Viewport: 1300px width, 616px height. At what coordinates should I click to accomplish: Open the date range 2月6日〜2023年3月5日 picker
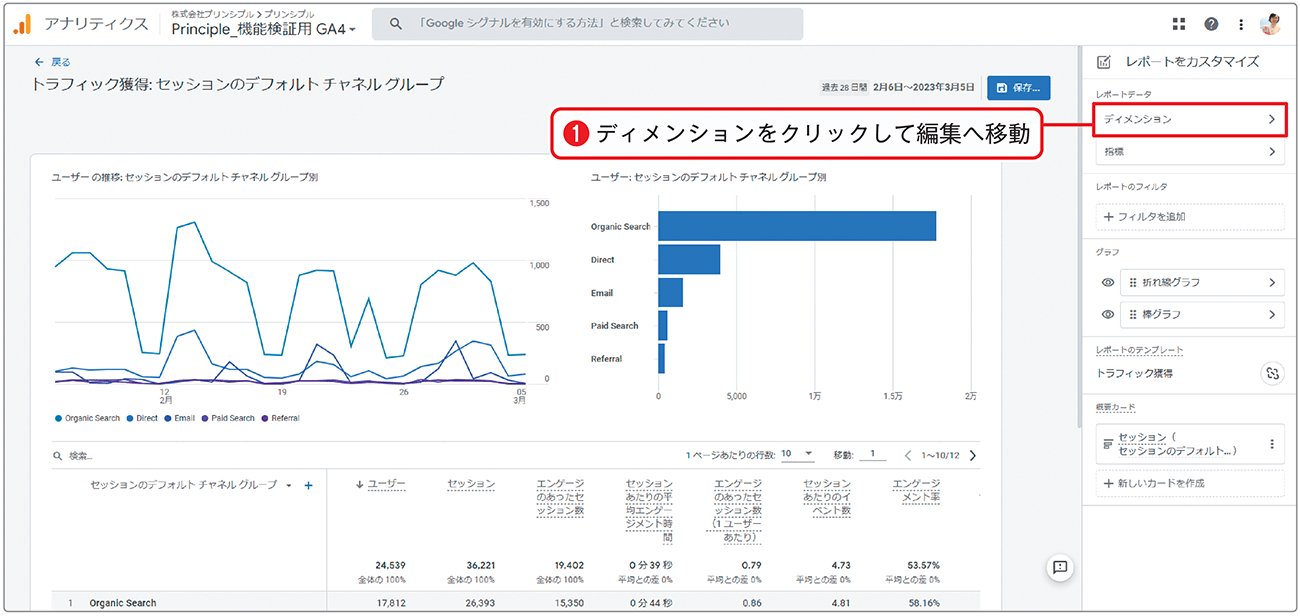(923, 87)
